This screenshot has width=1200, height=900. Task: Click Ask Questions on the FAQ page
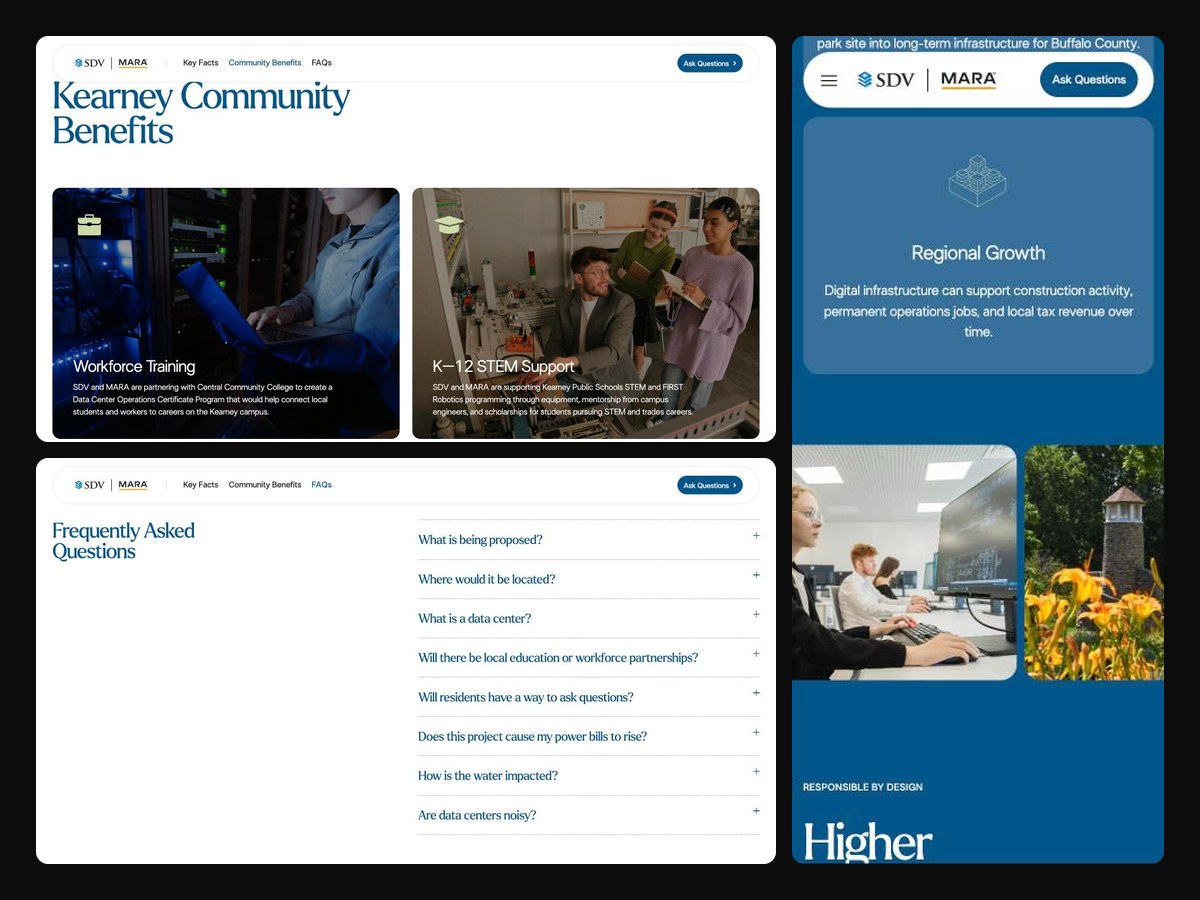click(710, 485)
